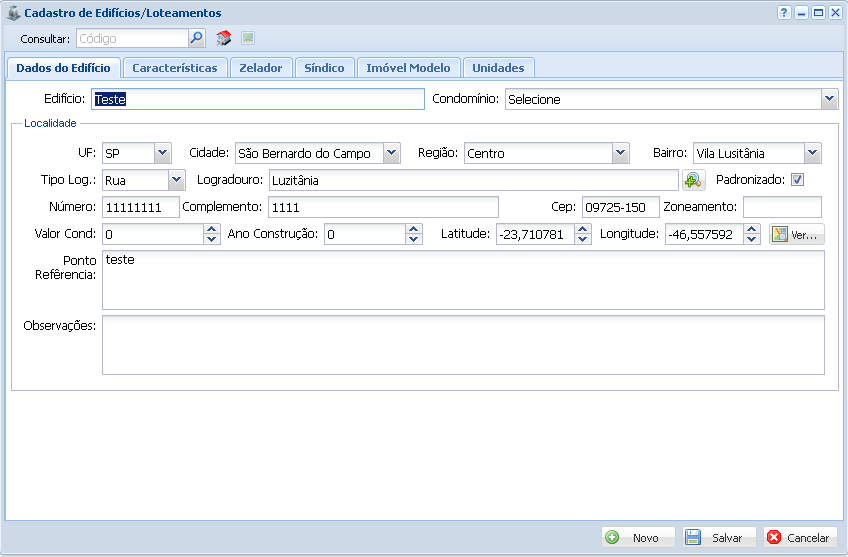Open the Imóvel Modelo tab
This screenshot has height=557, width=848.
point(408,68)
